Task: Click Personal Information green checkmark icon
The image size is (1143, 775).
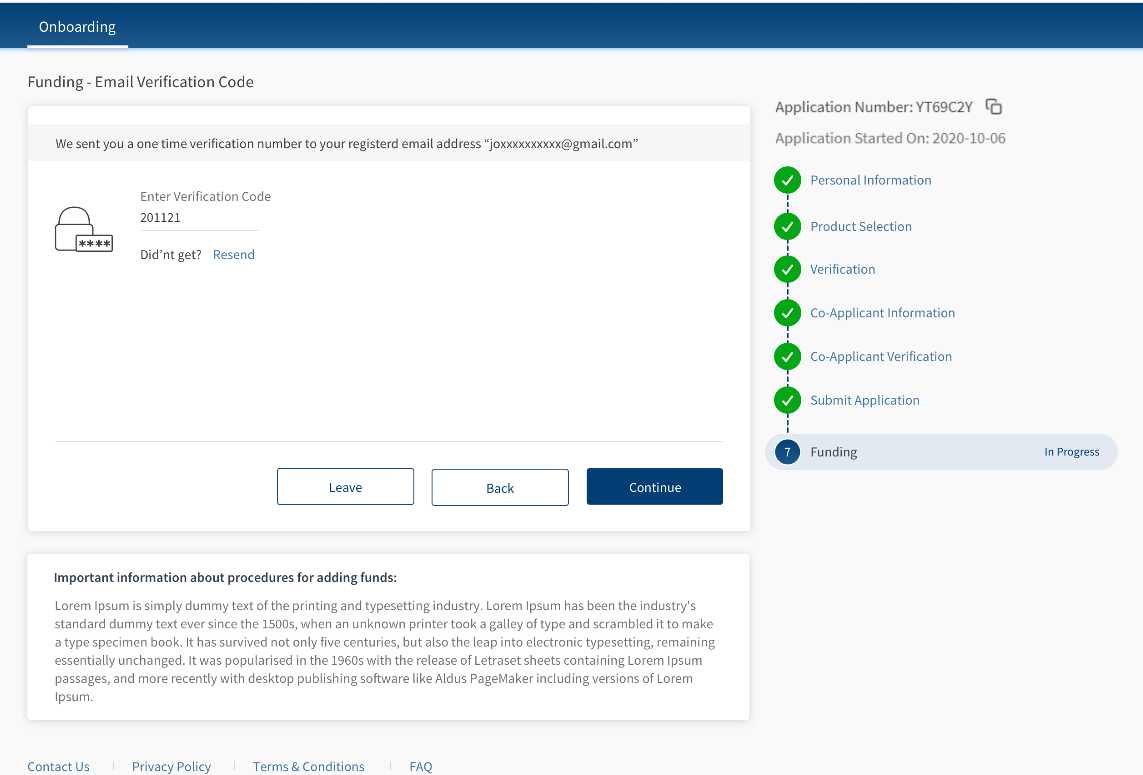Action: click(x=788, y=181)
